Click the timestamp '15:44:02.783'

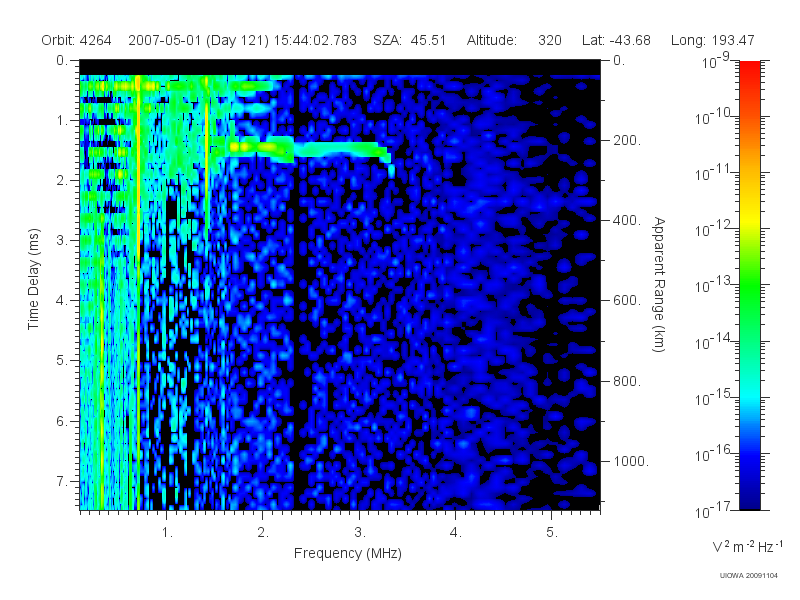click(x=315, y=40)
